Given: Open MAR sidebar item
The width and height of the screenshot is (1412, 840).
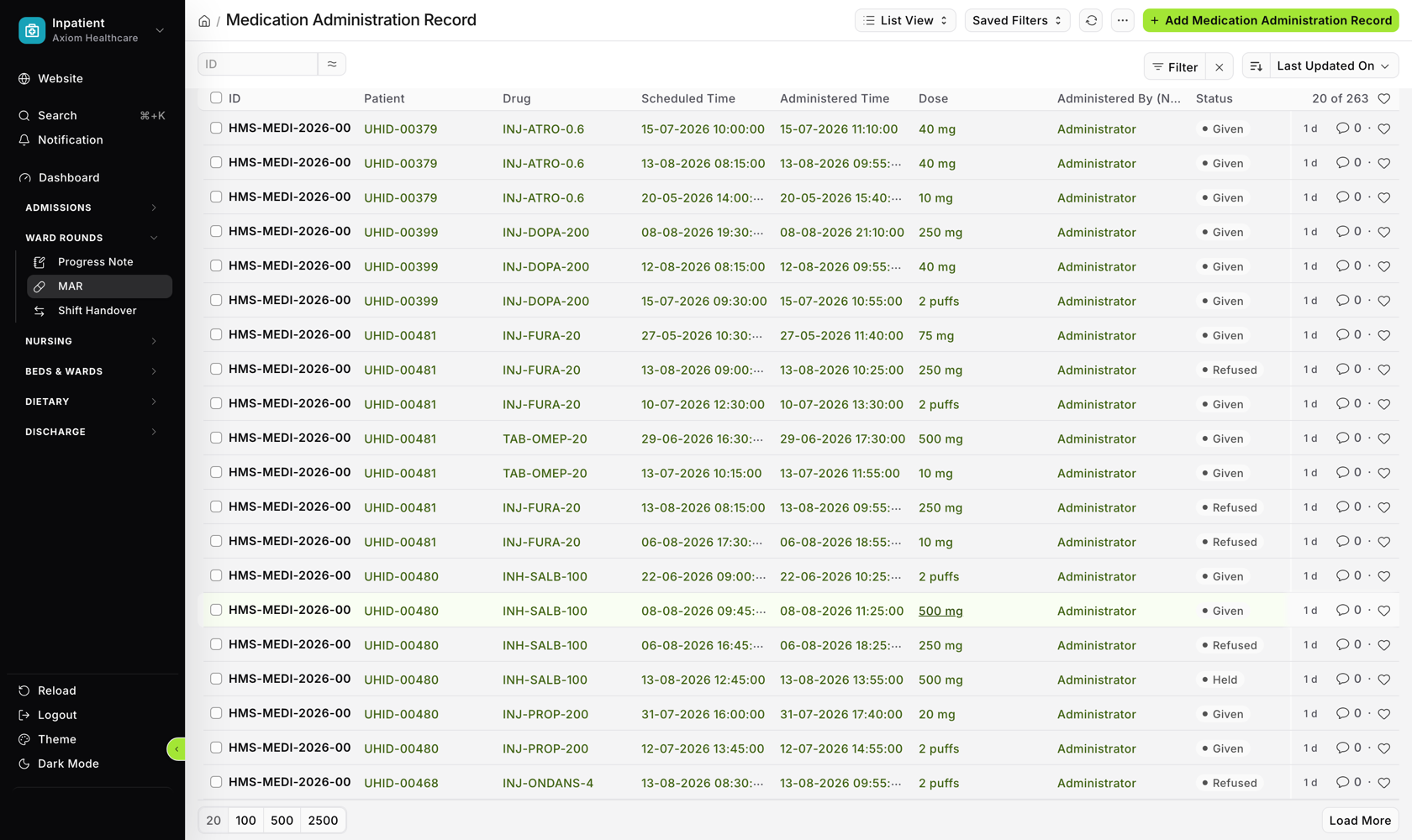Looking at the screenshot, I should pyautogui.click(x=99, y=286).
